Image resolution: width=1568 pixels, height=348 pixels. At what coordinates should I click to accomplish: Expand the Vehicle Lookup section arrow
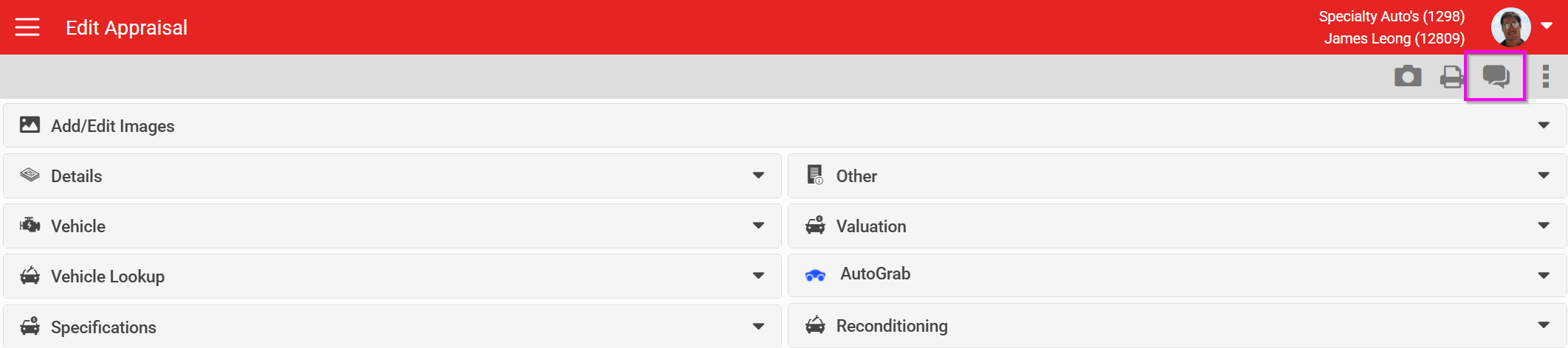click(x=758, y=276)
